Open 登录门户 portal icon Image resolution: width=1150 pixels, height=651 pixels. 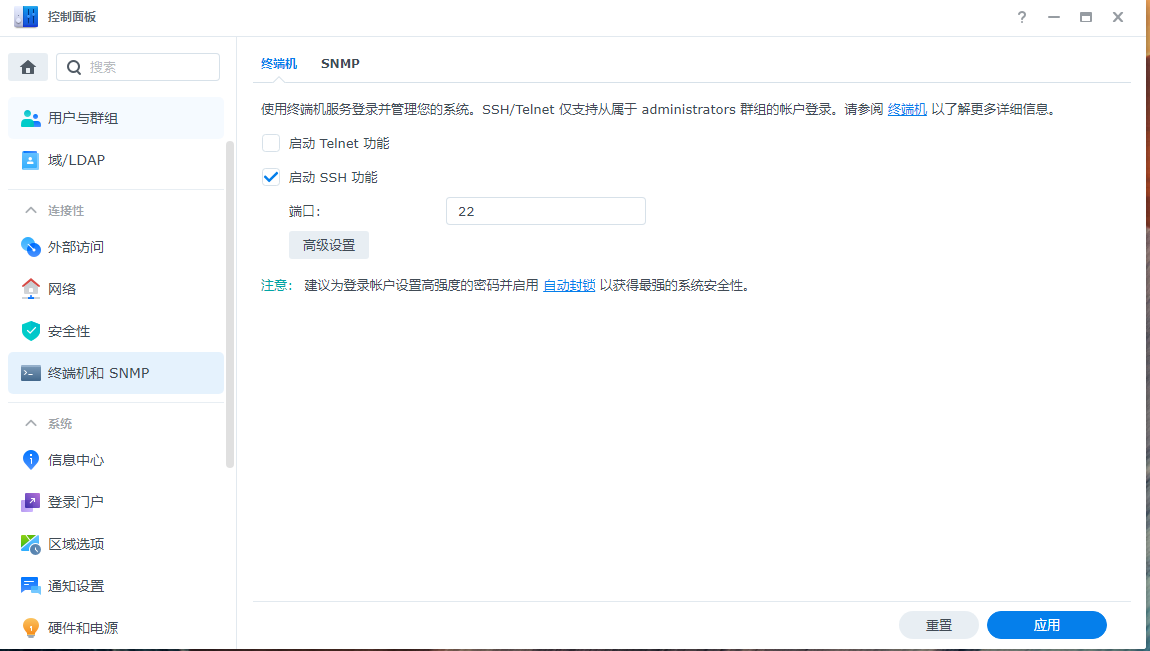click(x=31, y=502)
